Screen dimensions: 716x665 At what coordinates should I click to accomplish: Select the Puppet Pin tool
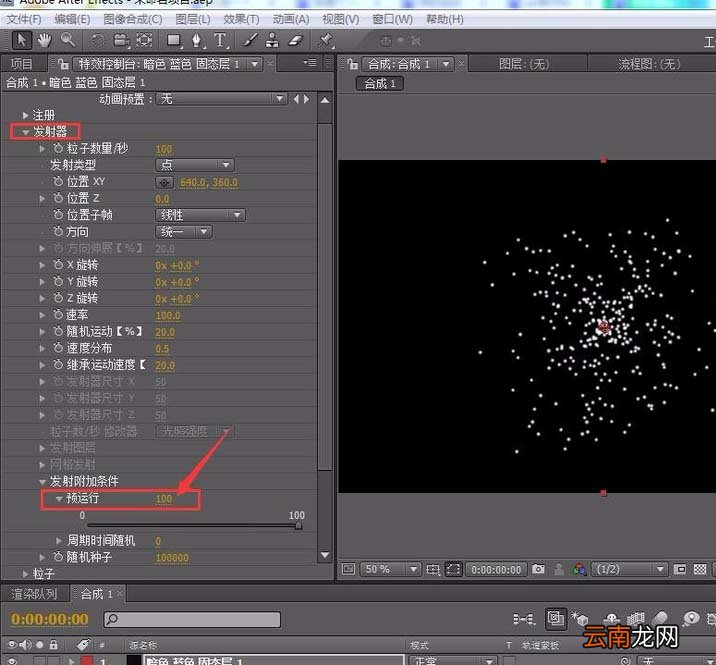pyautogui.click(x=325, y=40)
